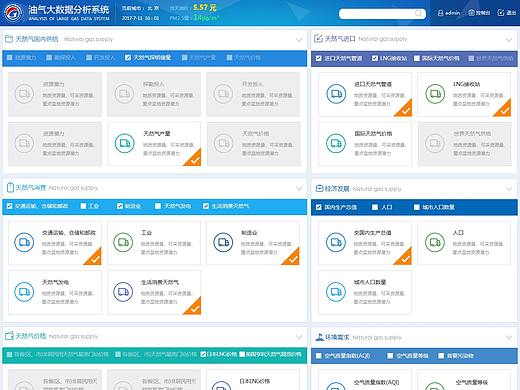Uncheck the LNG接收站 checkbox
This screenshot has width=520, height=390.
[x=375, y=58]
